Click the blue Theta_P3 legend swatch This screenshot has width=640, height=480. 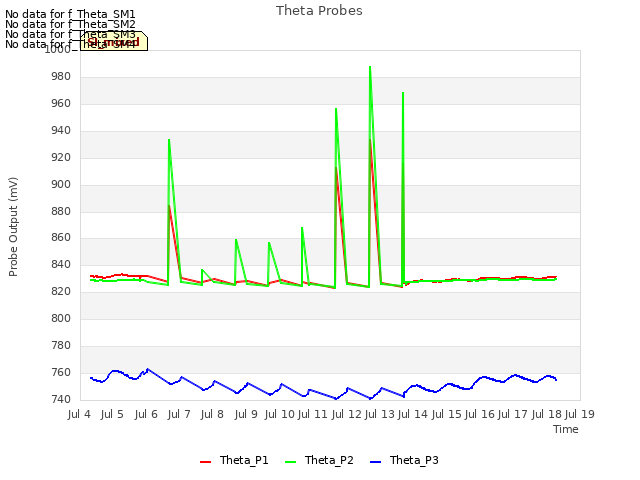click(x=375, y=462)
